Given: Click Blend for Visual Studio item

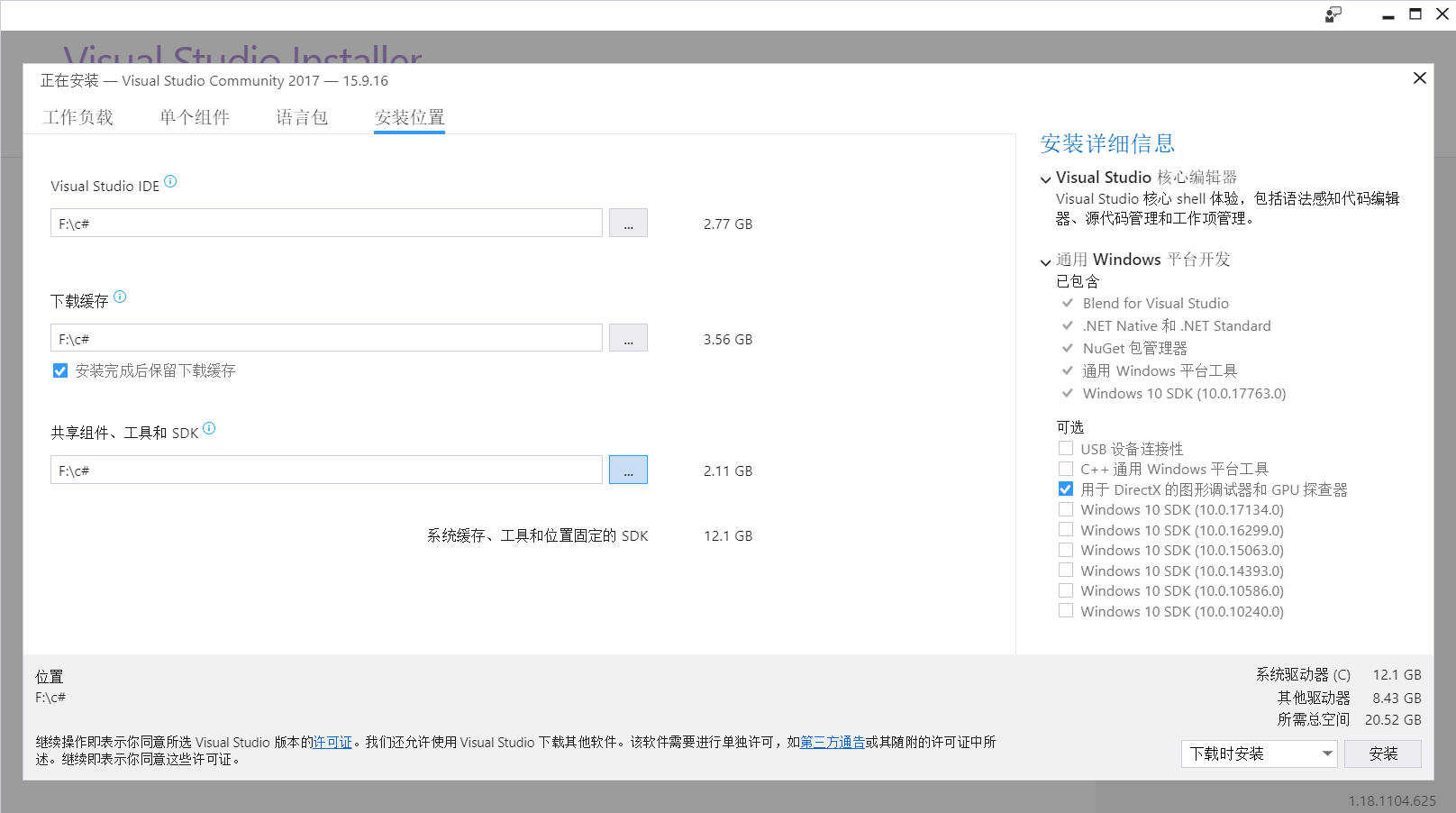Looking at the screenshot, I should [1155, 304].
